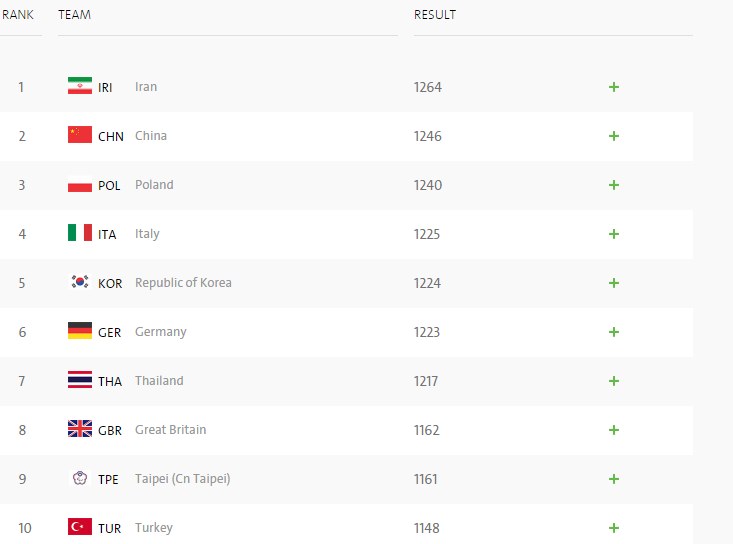Viewport: 733px width, 544px height.
Task: Expand China's result row plus icon
Action: (614, 136)
